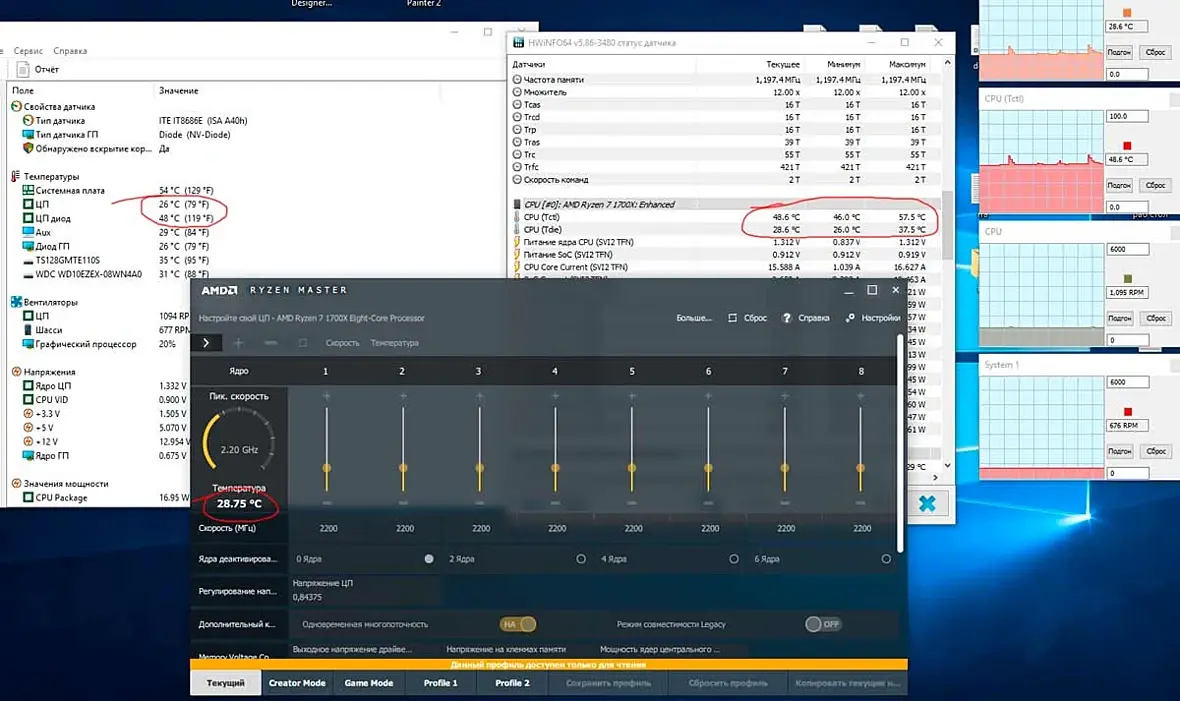Increase core 2 speed with its plus
The image size is (1180, 701).
point(403,396)
